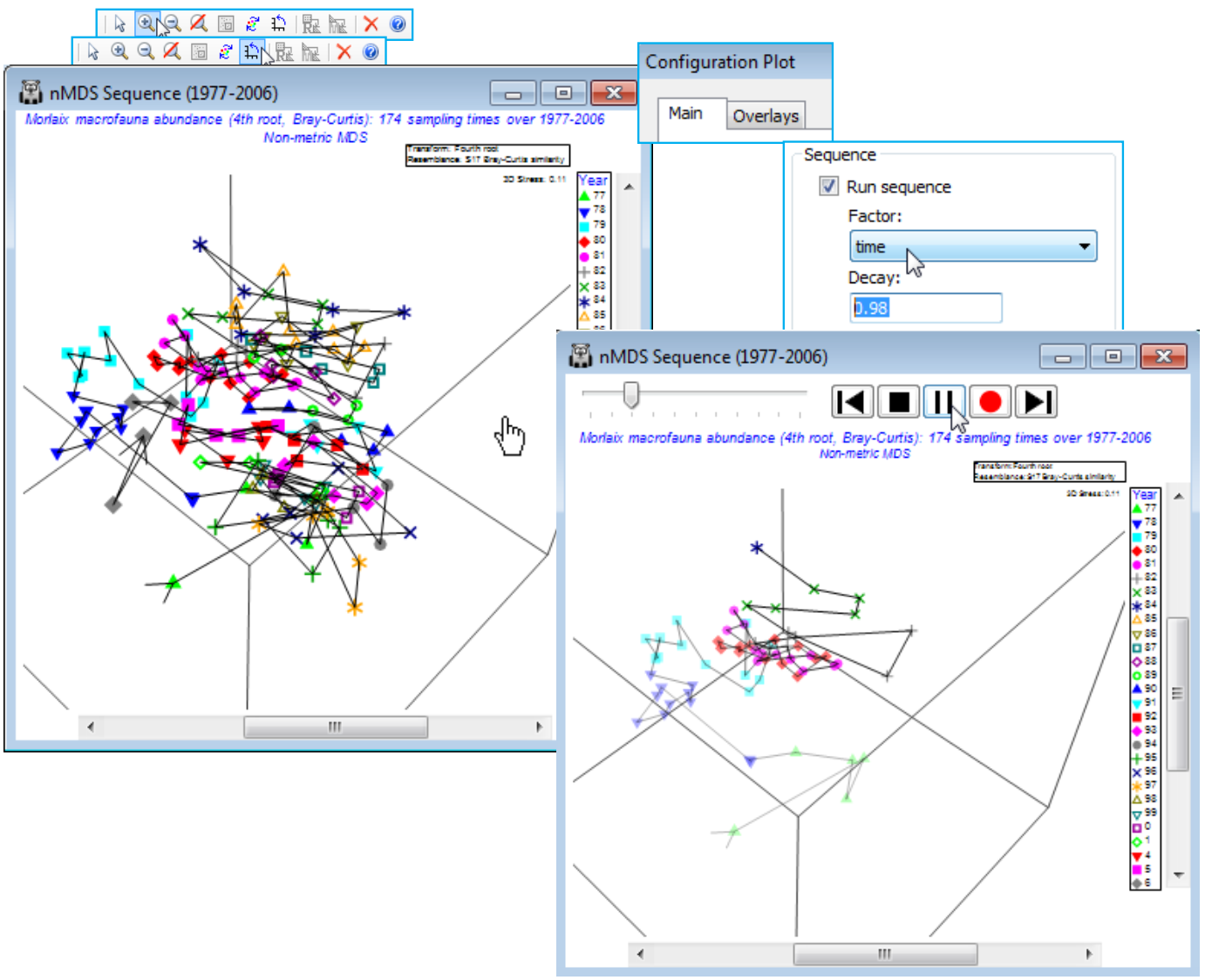The height and width of the screenshot is (980, 1205).
Task: Click the 'Configuration Plot' dialog title
Action: click(720, 62)
